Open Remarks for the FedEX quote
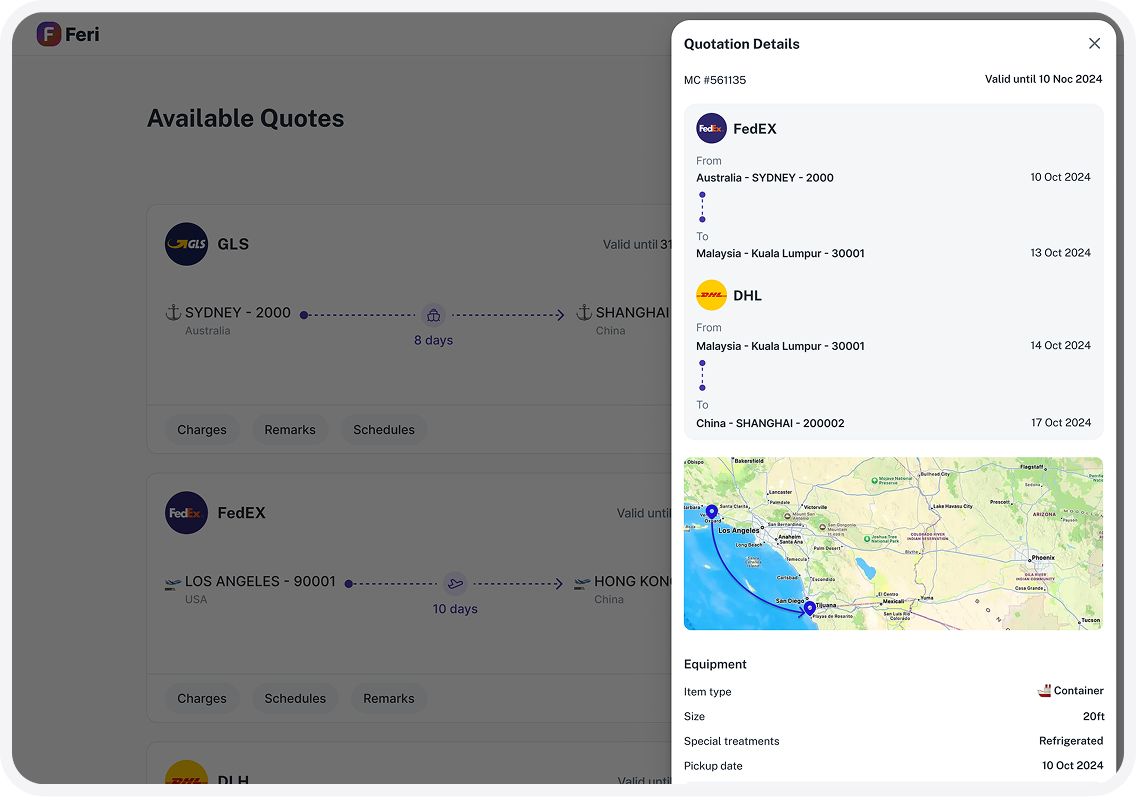Screen dimensions: 1136x797 click(389, 699)
